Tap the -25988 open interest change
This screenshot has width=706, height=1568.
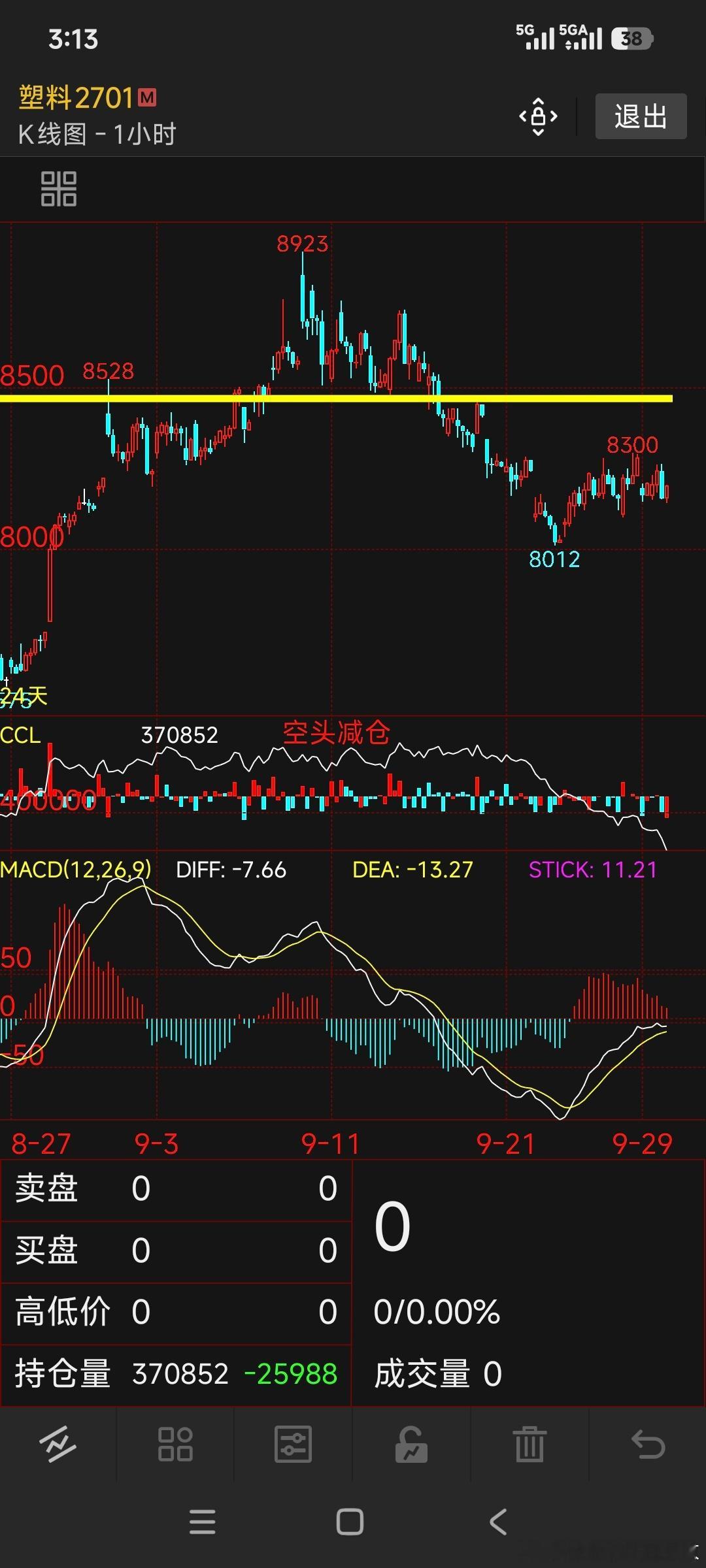[291, 1374]
